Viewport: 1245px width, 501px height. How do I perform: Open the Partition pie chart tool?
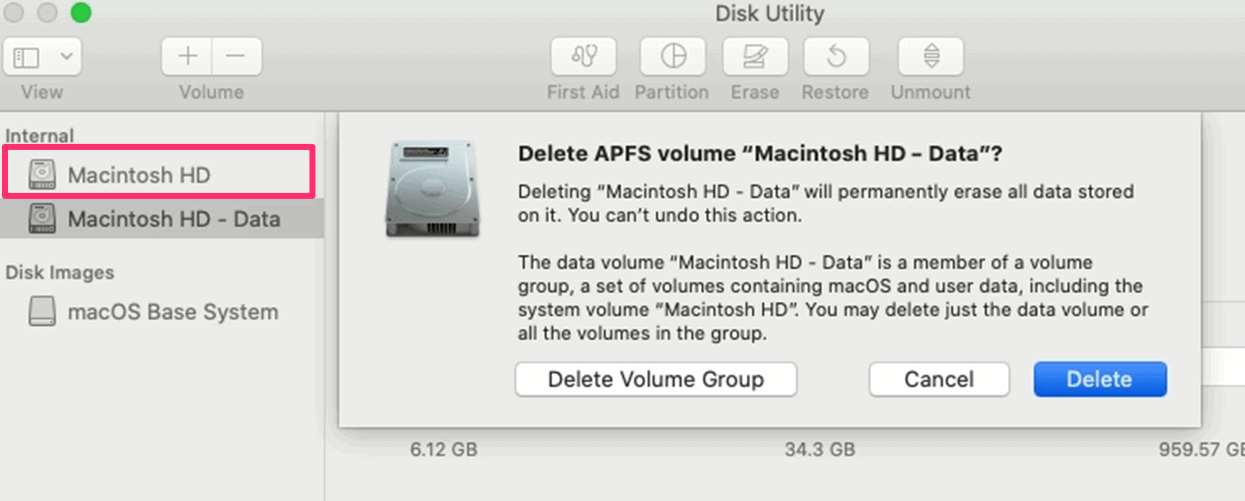point(672,57)
